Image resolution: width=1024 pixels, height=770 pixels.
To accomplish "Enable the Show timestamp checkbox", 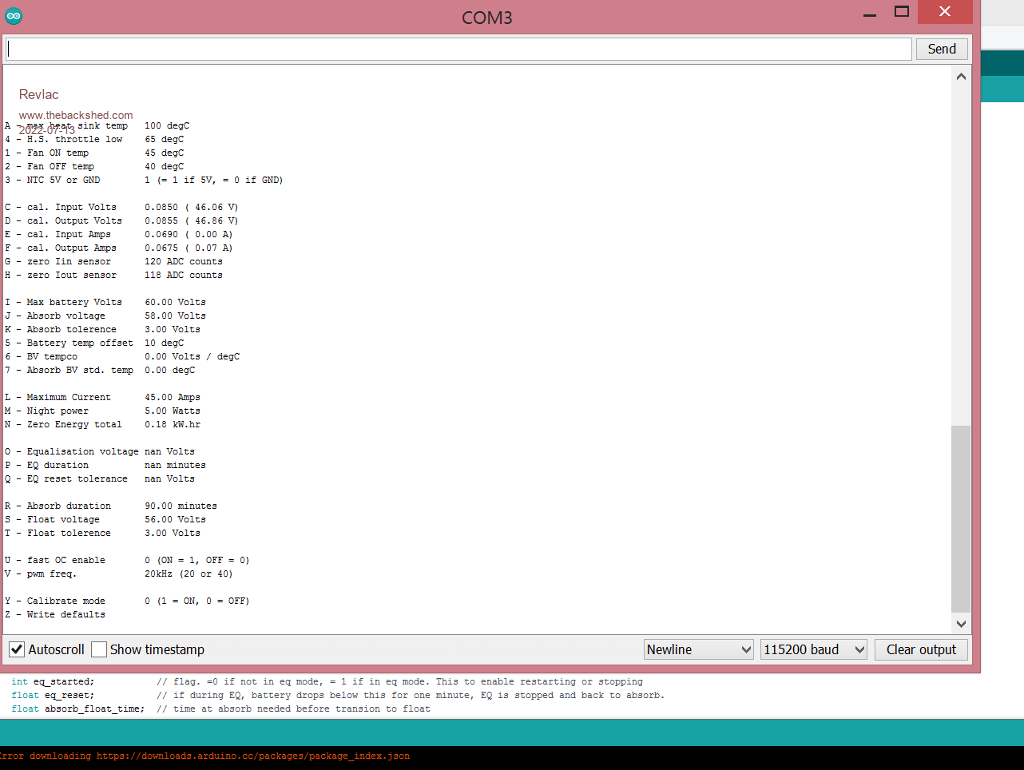I will pyautogui.click(x=99, y=650).
